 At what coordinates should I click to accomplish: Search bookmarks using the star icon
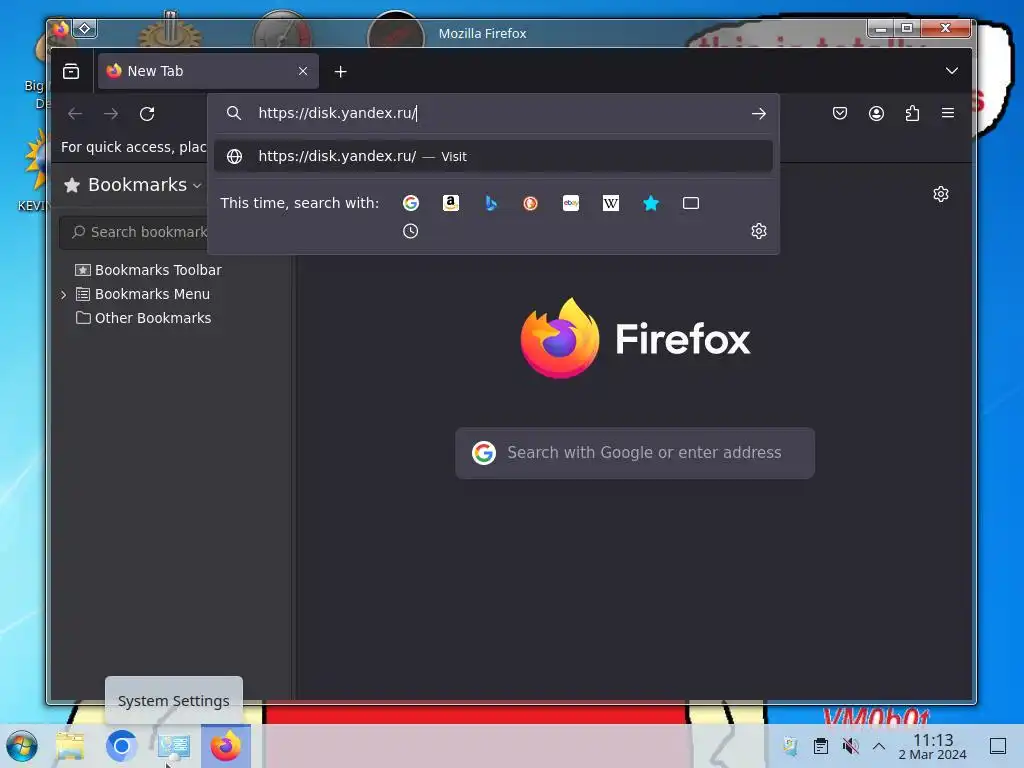(651, 203)
